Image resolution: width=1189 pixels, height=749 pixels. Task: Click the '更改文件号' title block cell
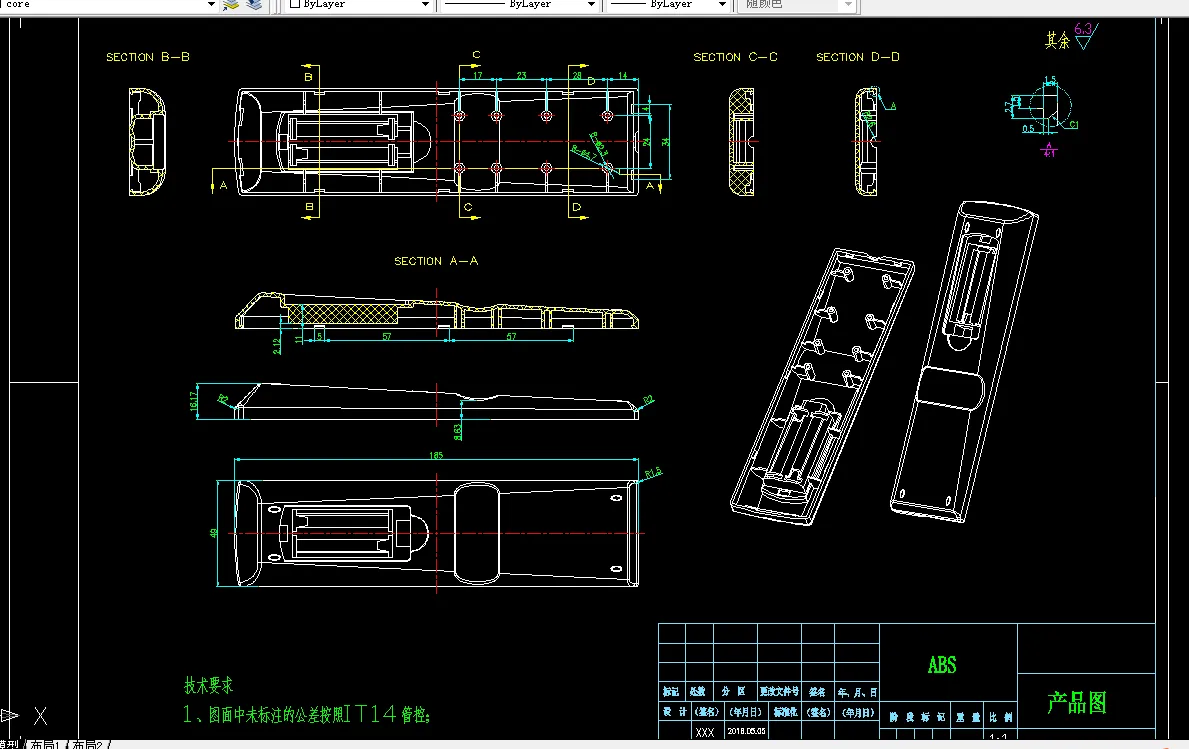click(x=780, y=691)
